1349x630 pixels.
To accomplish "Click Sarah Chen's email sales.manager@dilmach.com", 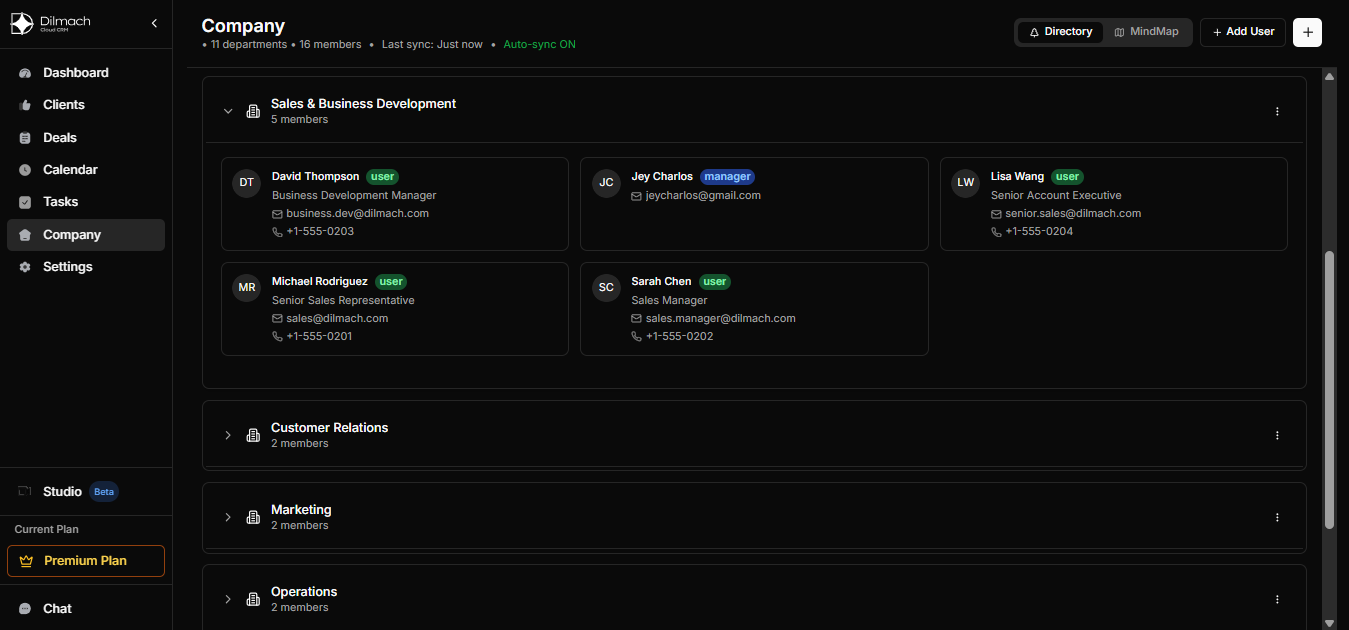I will tap(721, 319).
